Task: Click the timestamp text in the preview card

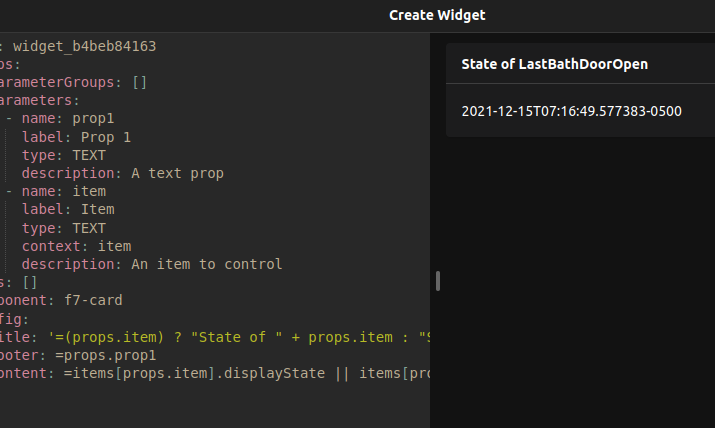Action: click(x=572, y=111)
